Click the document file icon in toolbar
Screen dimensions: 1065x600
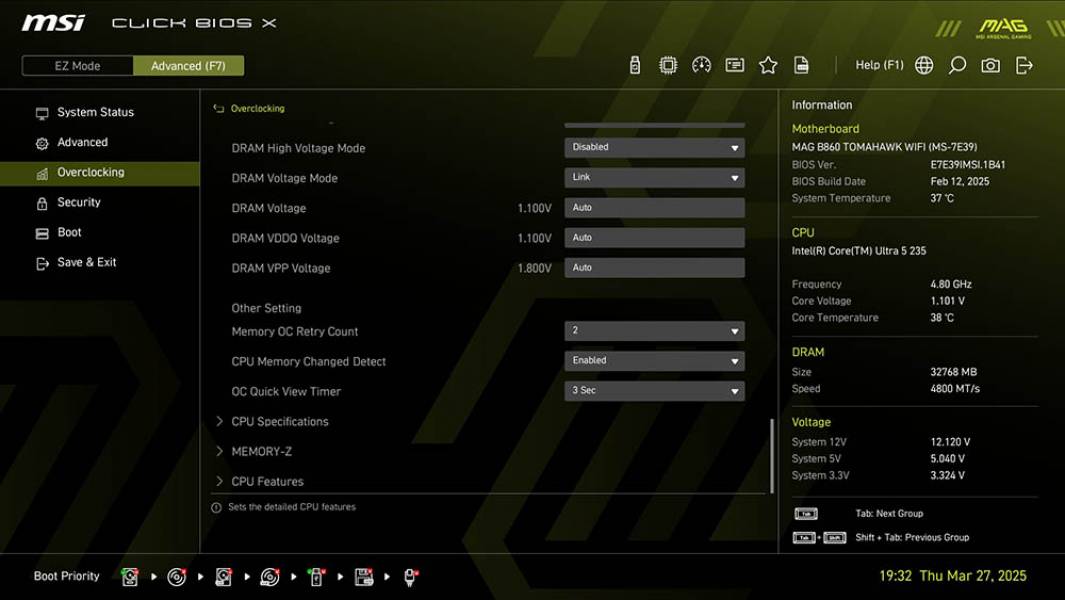pyautogui.click(x=801, y=65)
